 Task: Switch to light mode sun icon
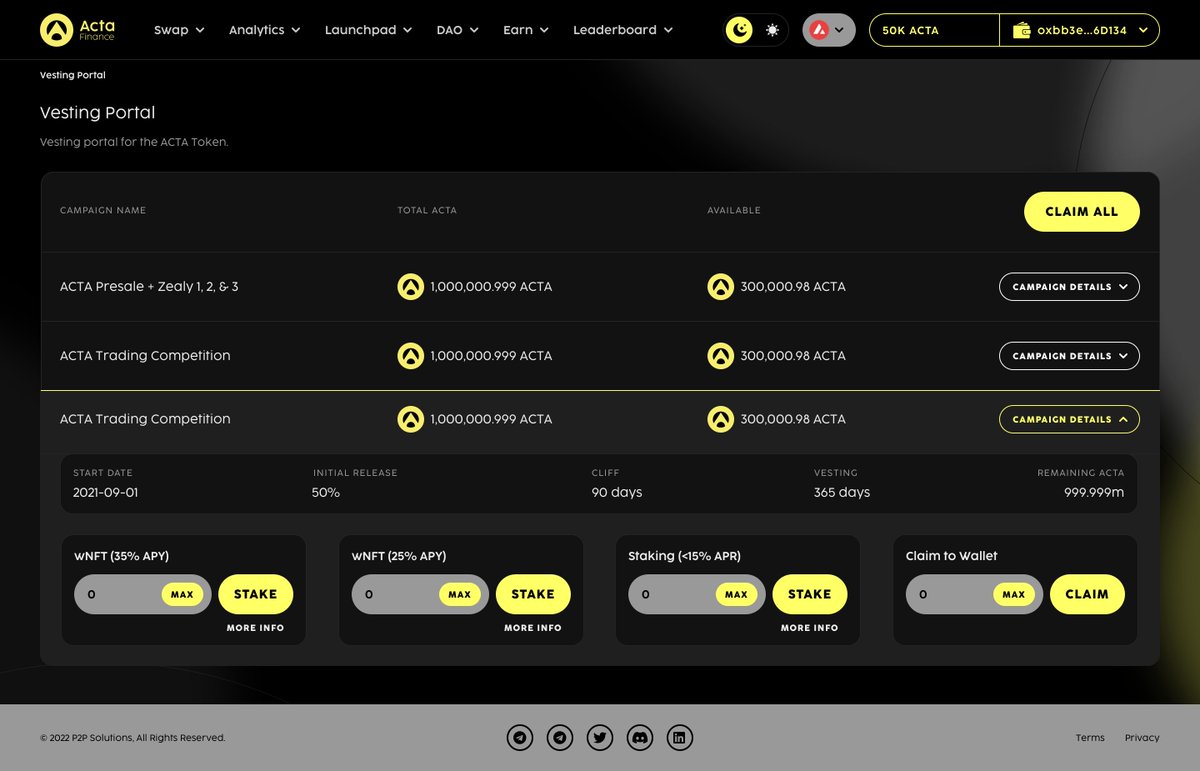coord(772,30)
